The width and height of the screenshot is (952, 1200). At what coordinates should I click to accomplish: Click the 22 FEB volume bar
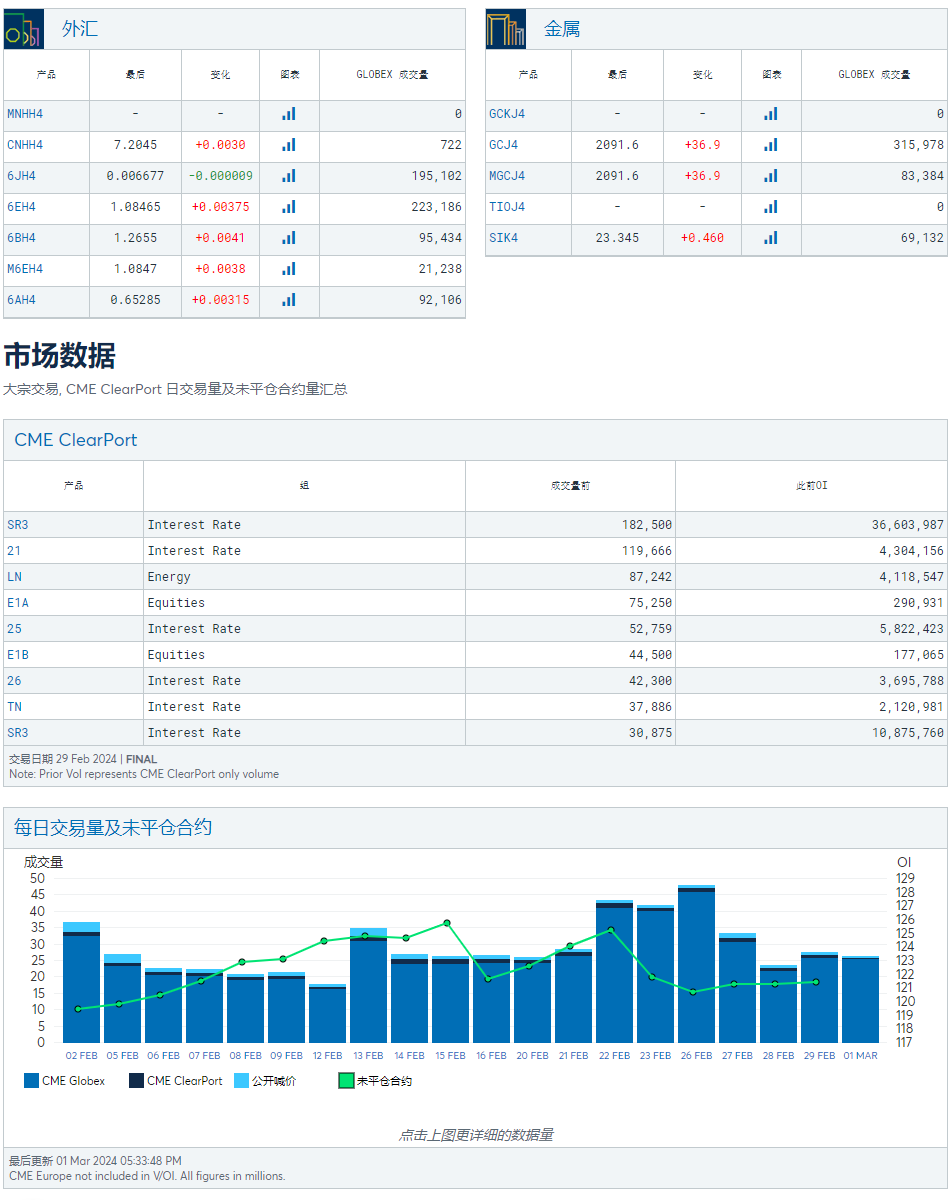[614, 972]
